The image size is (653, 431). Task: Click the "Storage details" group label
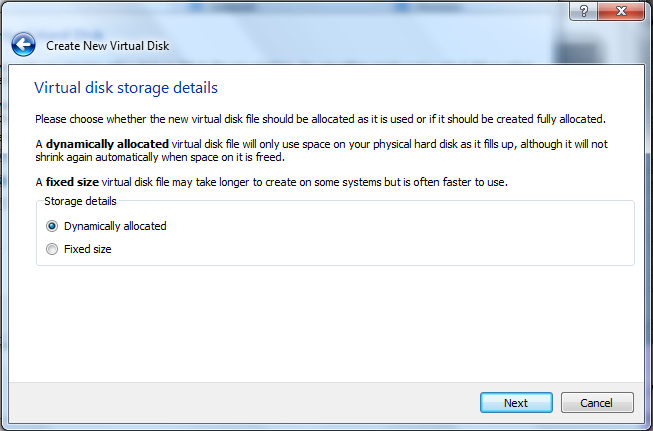(x=80, y=201)
